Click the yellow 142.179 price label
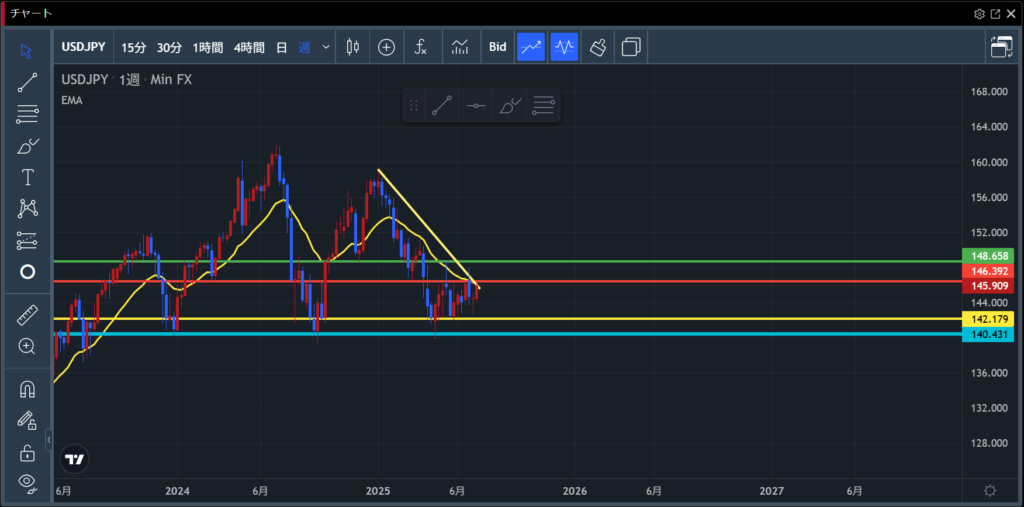 click(989, 319)
